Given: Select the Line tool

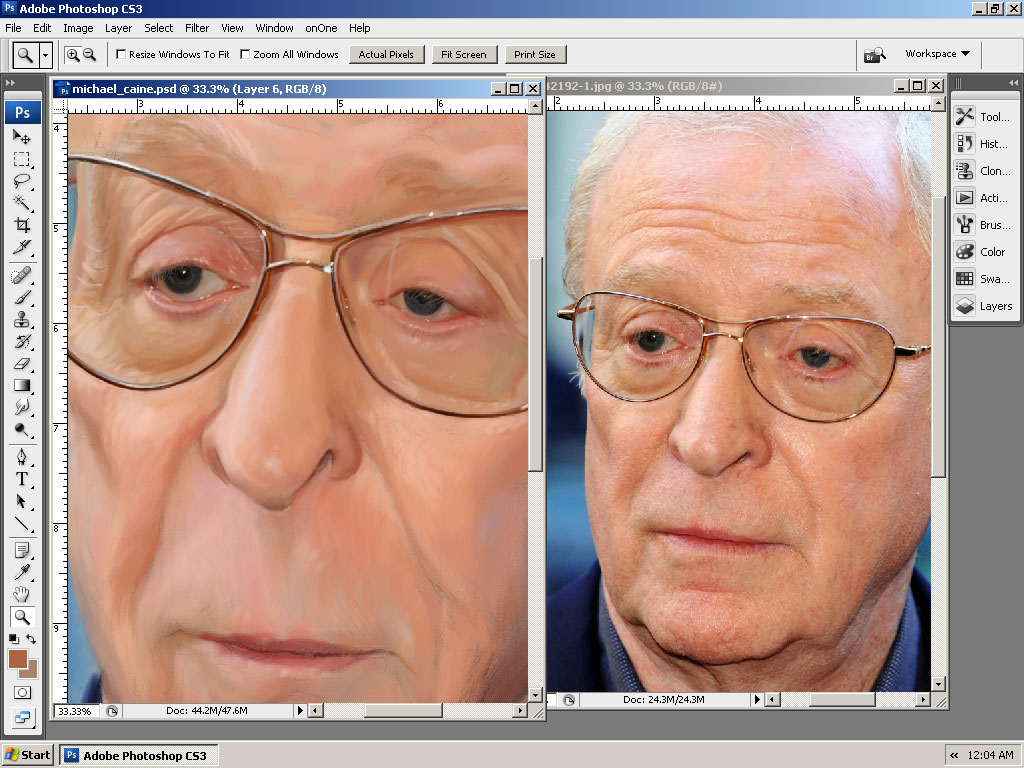Looking at the screenshot, I should 22,524.
